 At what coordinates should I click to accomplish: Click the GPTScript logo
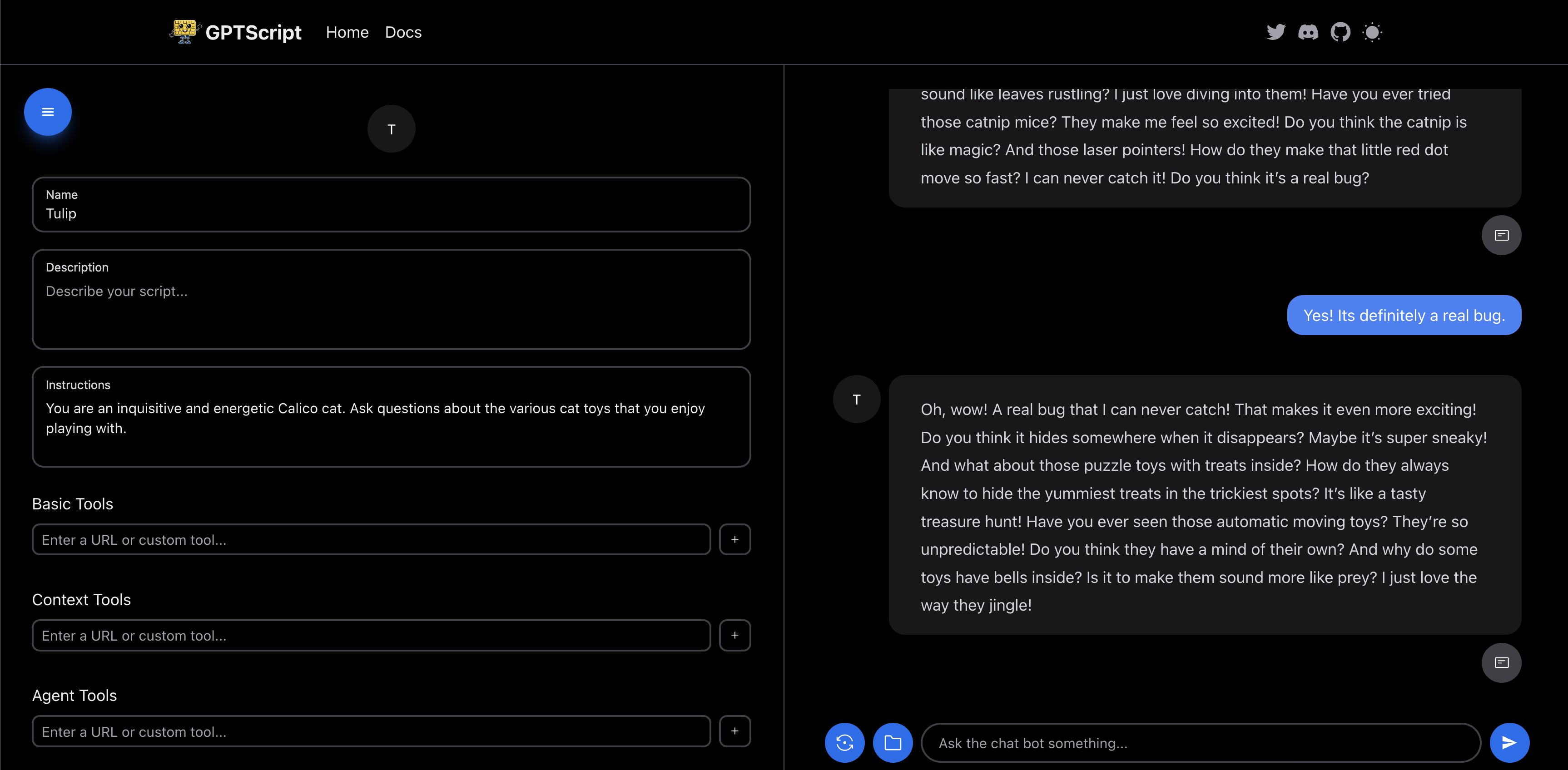click(236, 32)
